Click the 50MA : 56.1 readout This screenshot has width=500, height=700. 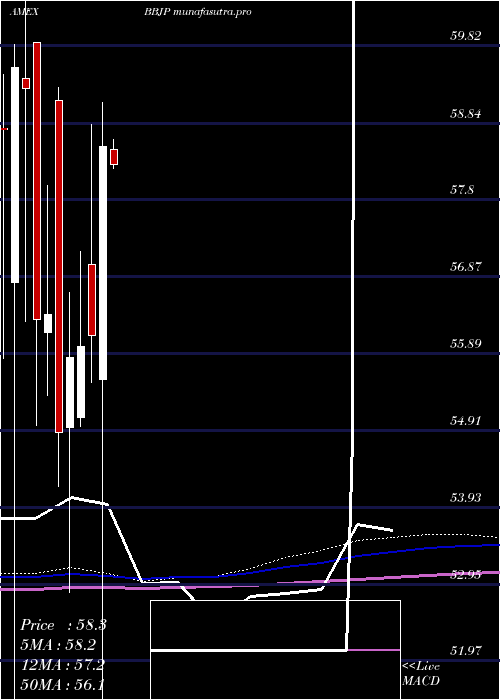[62, 684]
